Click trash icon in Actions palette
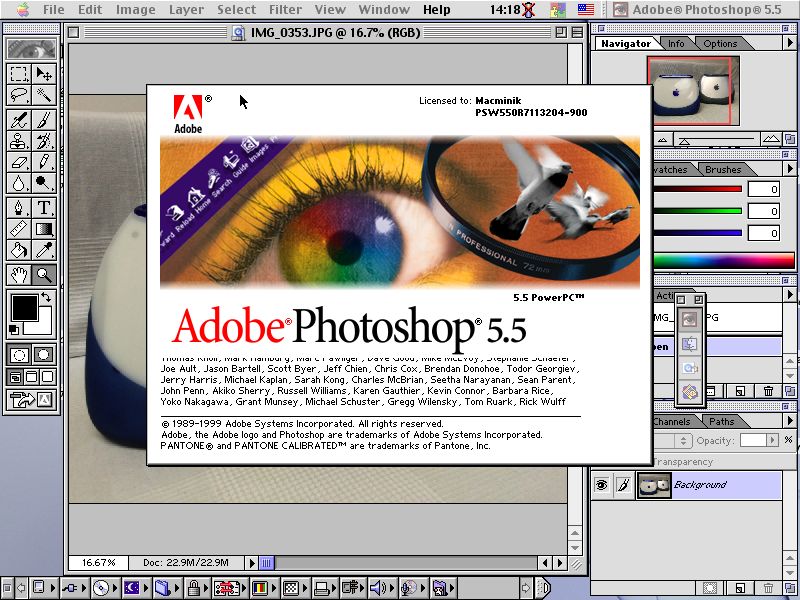The width and height of the screenshot is (800, 600). (x=768, y=391)
